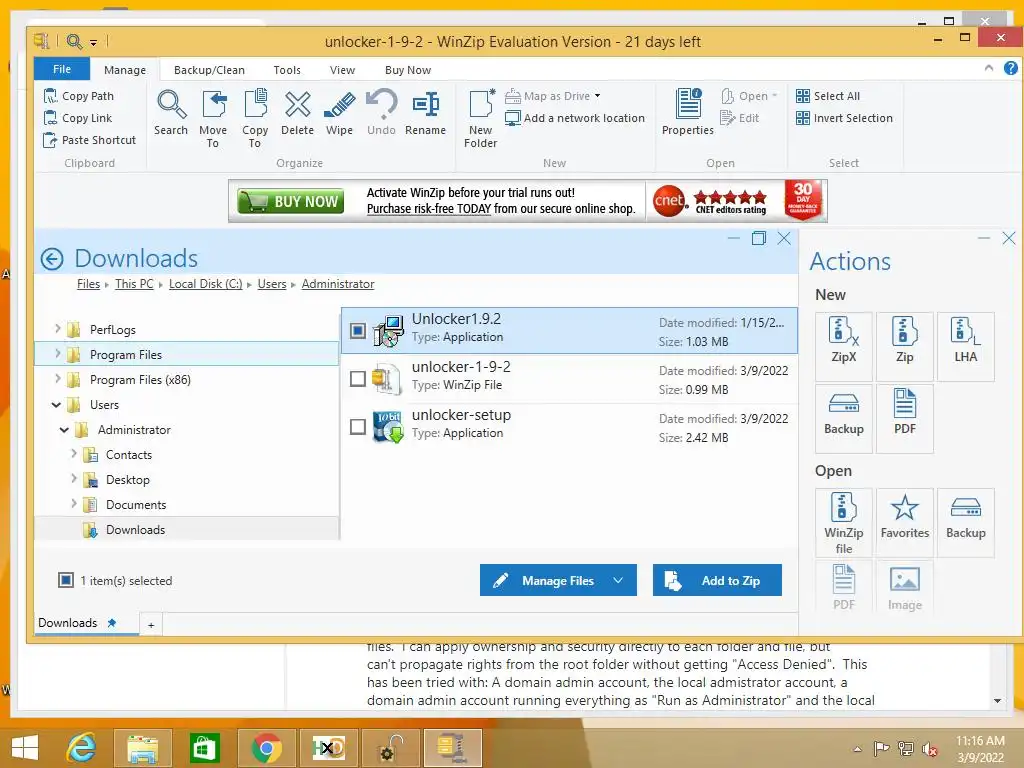The image size is (1024, 768).
Task: Open Internet Explorer from the taskbar
Action: coord(81,748)
